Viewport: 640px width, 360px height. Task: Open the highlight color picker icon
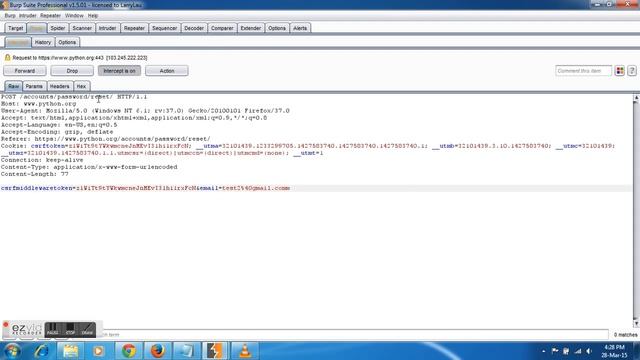click(x=620, y=71)
